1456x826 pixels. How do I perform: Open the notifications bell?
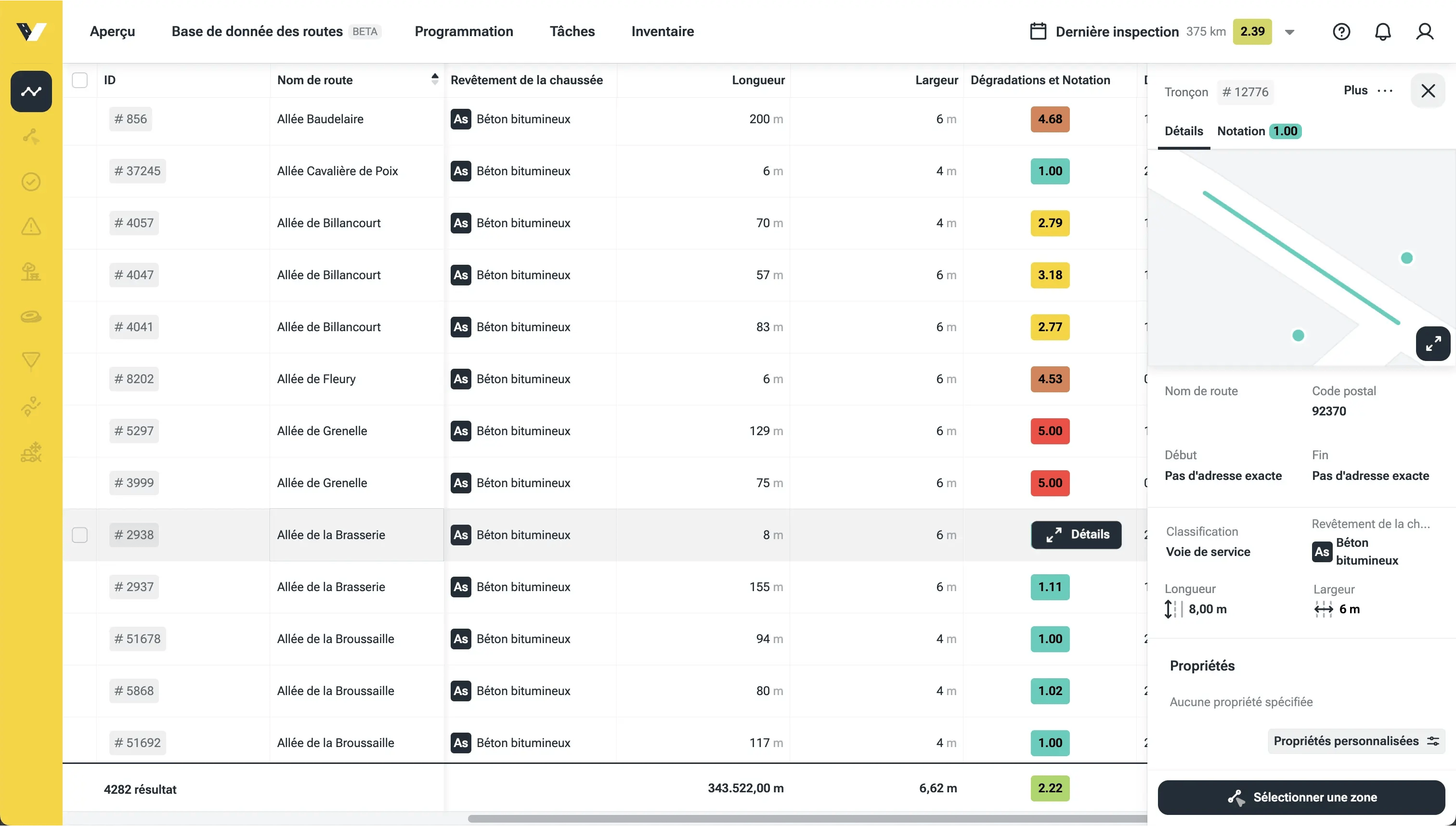1383,32
